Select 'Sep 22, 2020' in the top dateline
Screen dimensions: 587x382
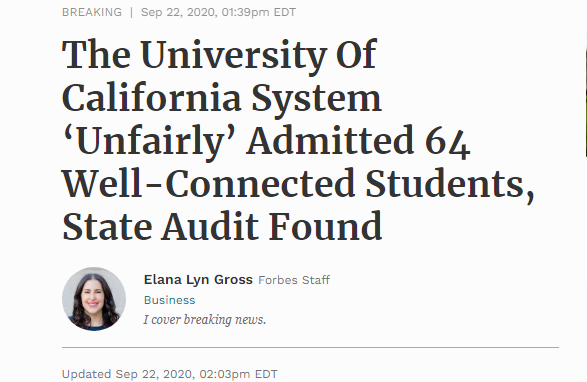(x=178, y=12)
